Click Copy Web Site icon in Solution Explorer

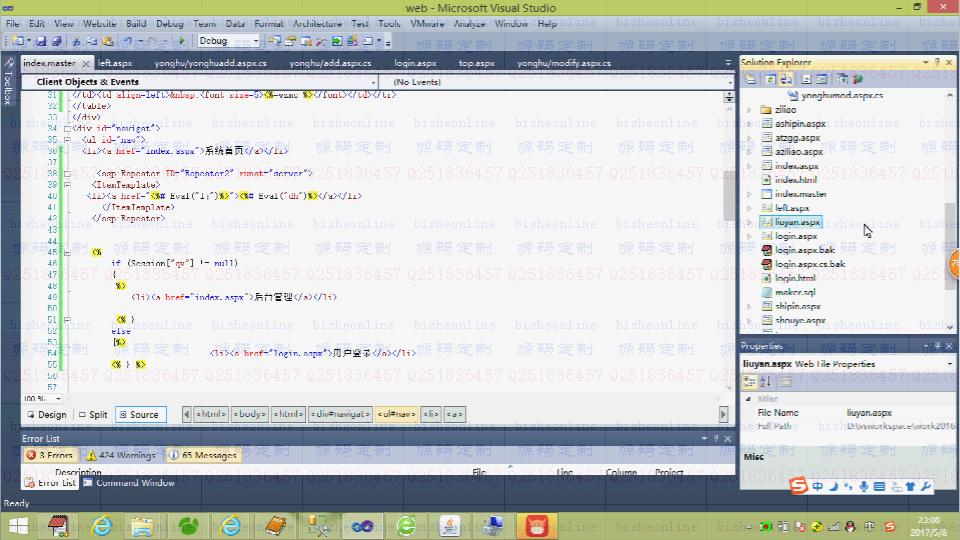coord(842,79)
